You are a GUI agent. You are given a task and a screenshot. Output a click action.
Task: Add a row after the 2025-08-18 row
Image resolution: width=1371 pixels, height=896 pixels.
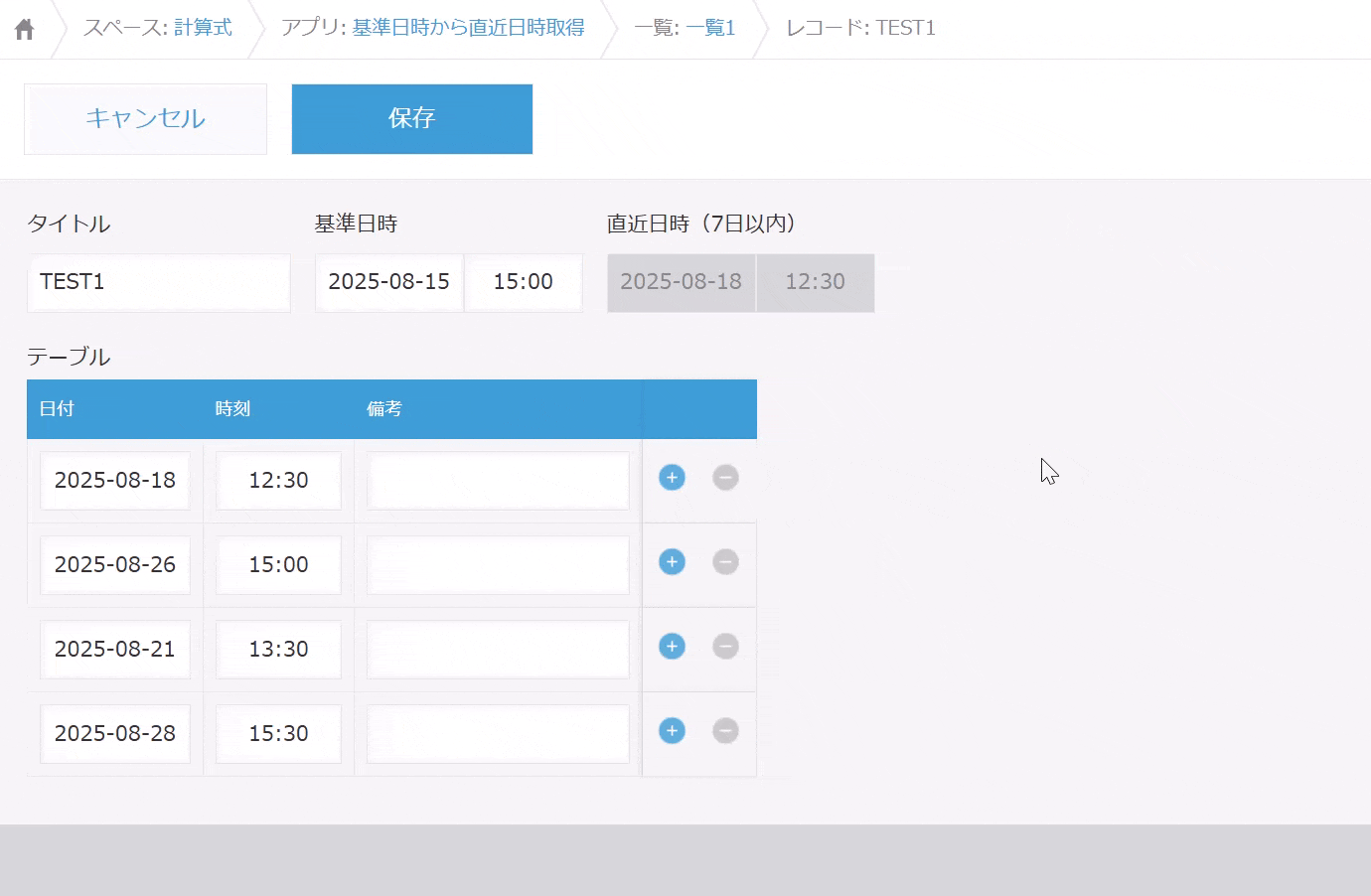point(672,478)
